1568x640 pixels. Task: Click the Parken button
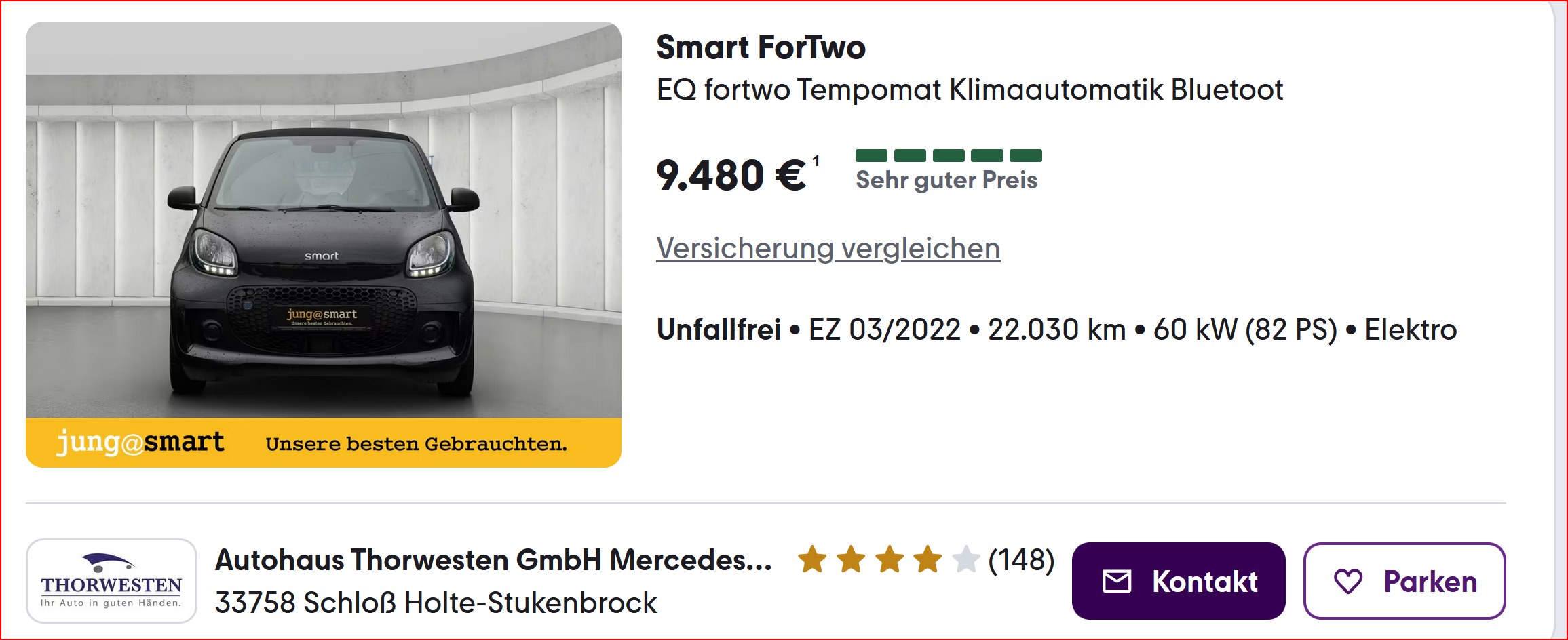tap(1404, 581)
